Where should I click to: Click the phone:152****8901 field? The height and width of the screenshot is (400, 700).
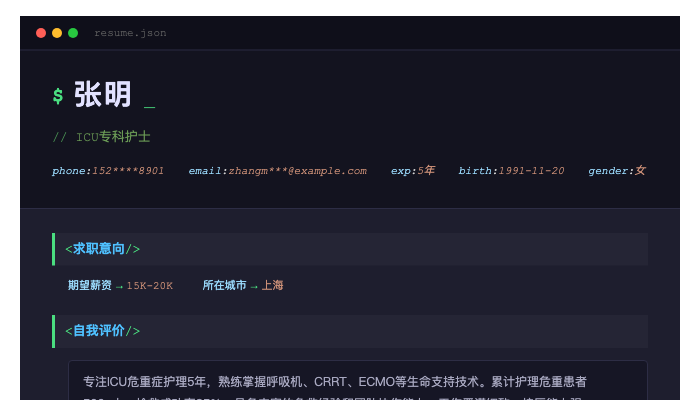pyautogui.click(x=108, y=171)
